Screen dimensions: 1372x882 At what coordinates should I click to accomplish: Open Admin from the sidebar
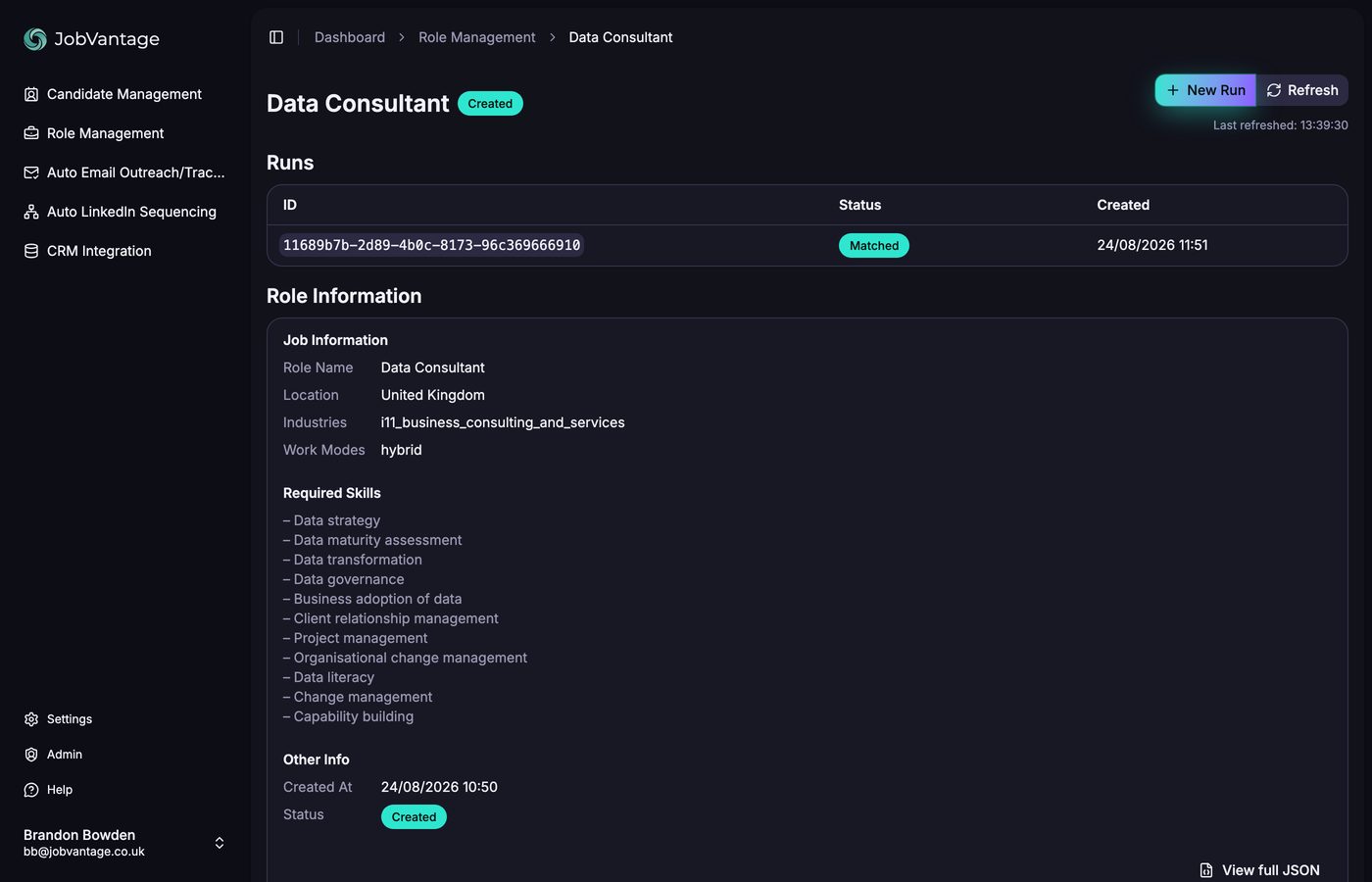tap(125, 755)
